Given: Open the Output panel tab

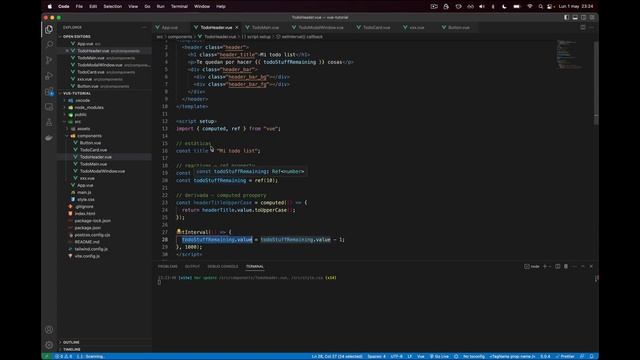Looking at the screenshot, I should 192,267.
